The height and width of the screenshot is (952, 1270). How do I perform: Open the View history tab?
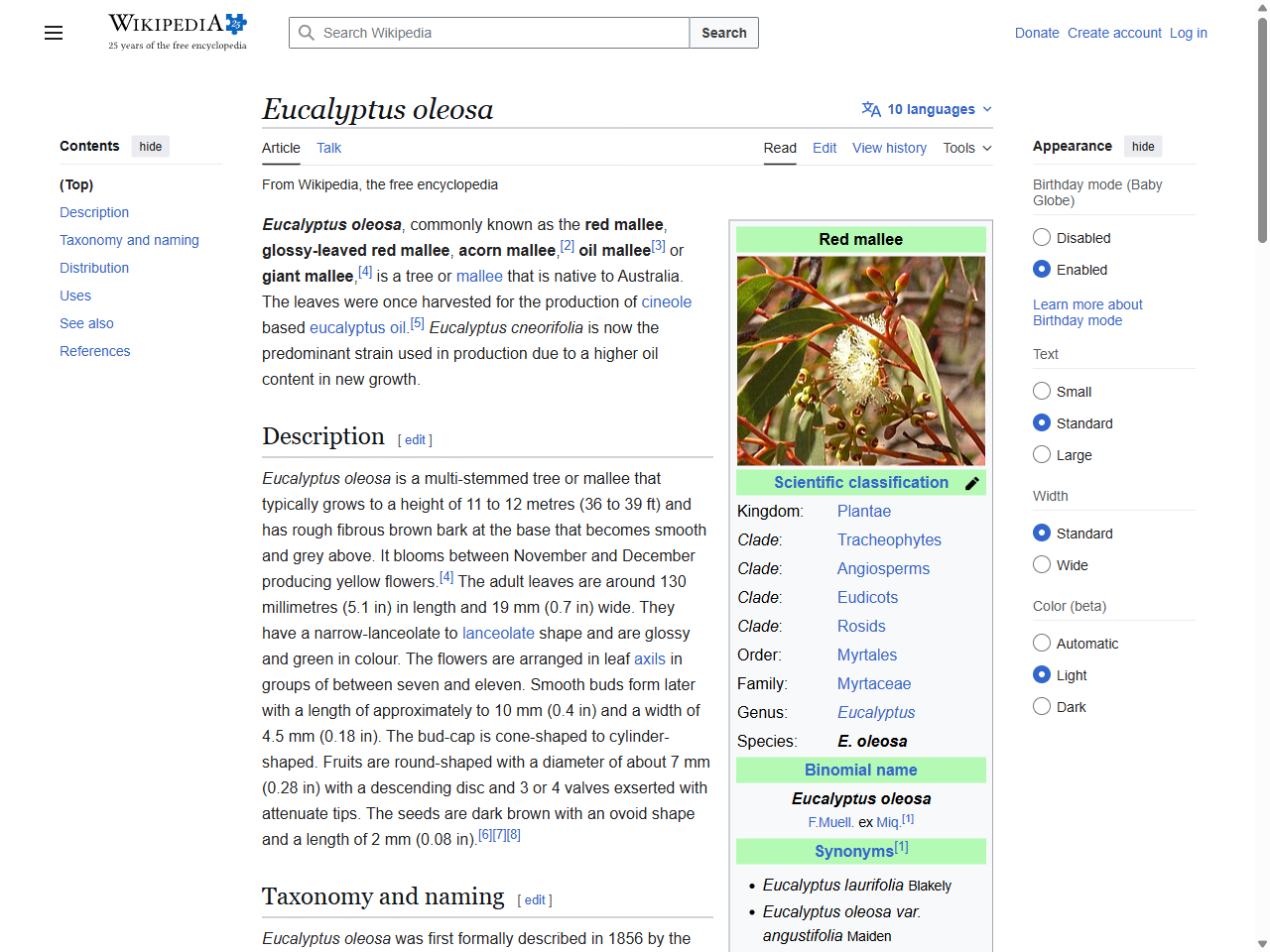(x=889, y=148)
